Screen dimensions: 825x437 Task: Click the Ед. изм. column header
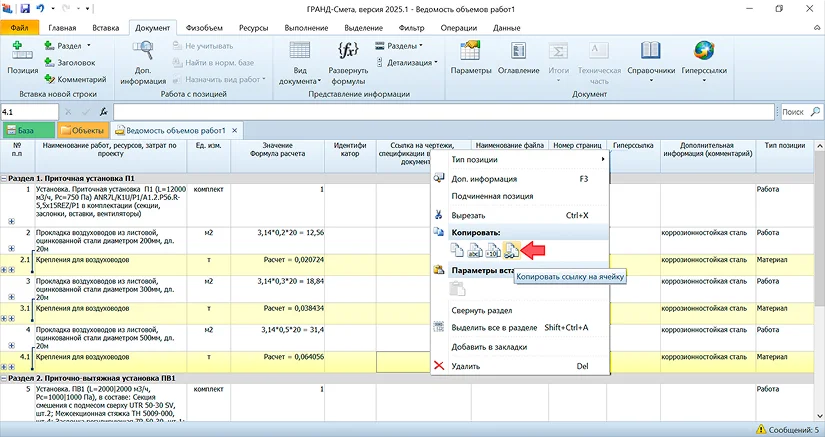tap(208, 156)
